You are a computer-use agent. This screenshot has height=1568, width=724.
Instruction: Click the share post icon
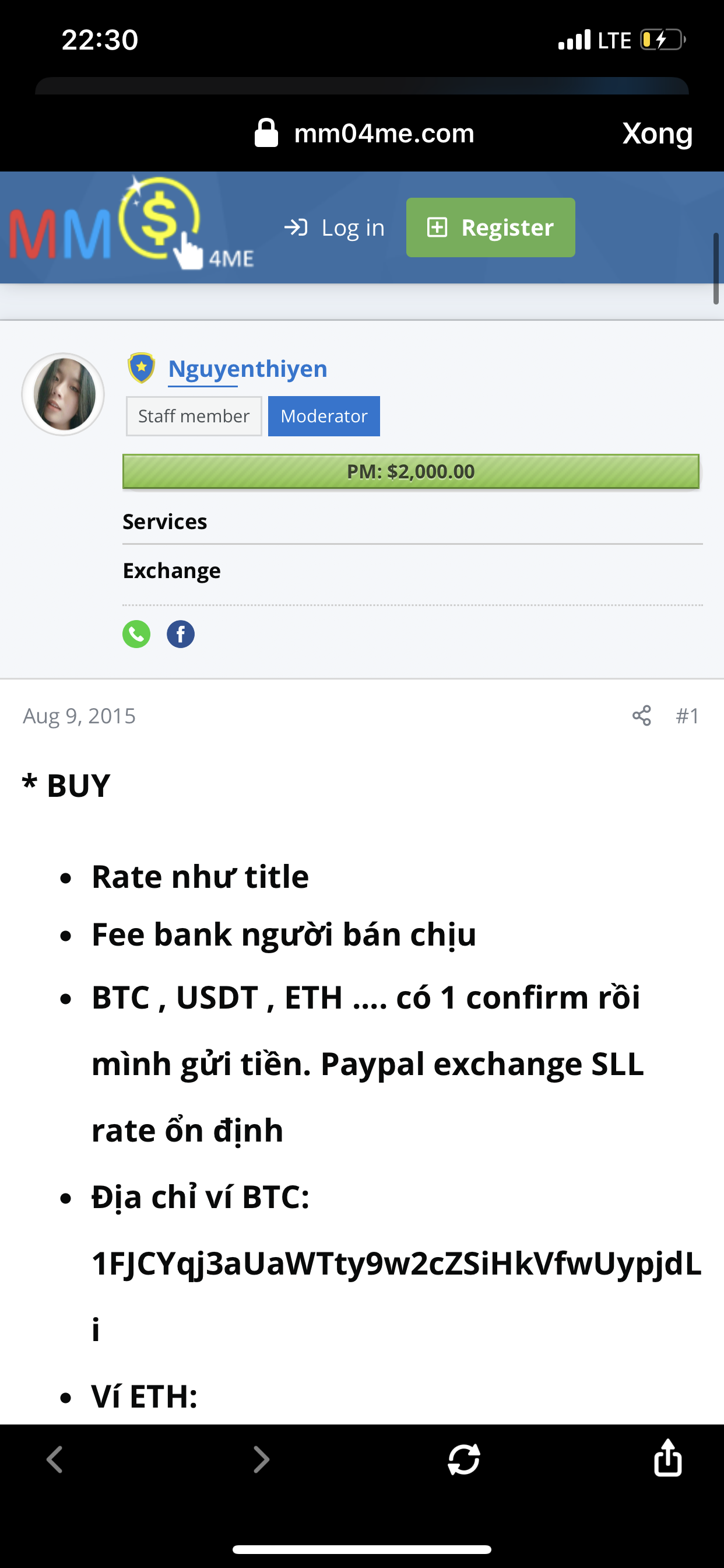pos(641,716)
